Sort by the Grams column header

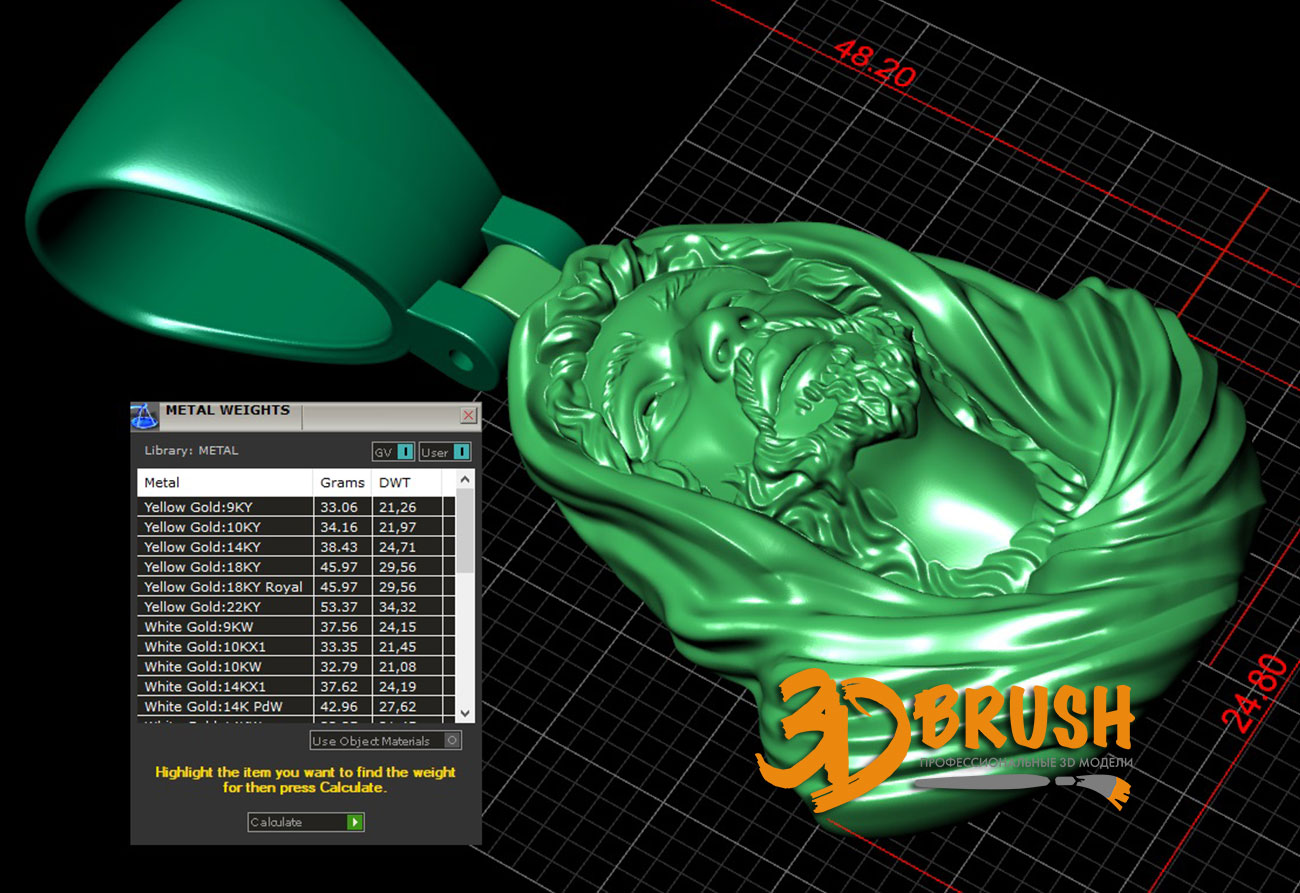pyautogui.click(x=342, y=482)
